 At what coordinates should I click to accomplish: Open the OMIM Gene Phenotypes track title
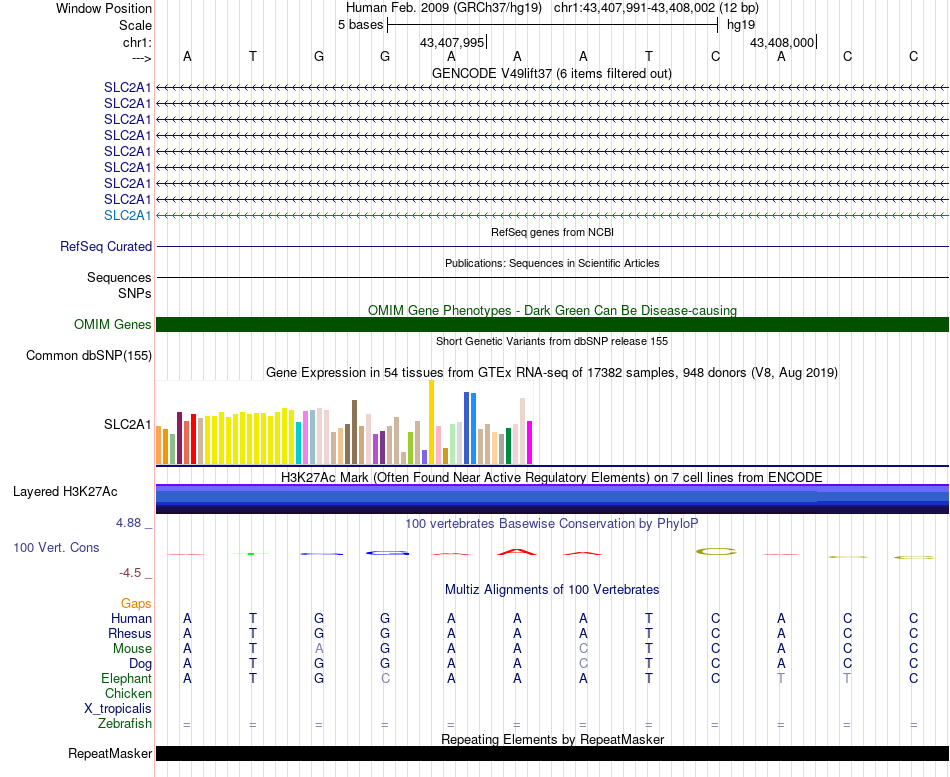pyautogui.click(x=552, y=310)
